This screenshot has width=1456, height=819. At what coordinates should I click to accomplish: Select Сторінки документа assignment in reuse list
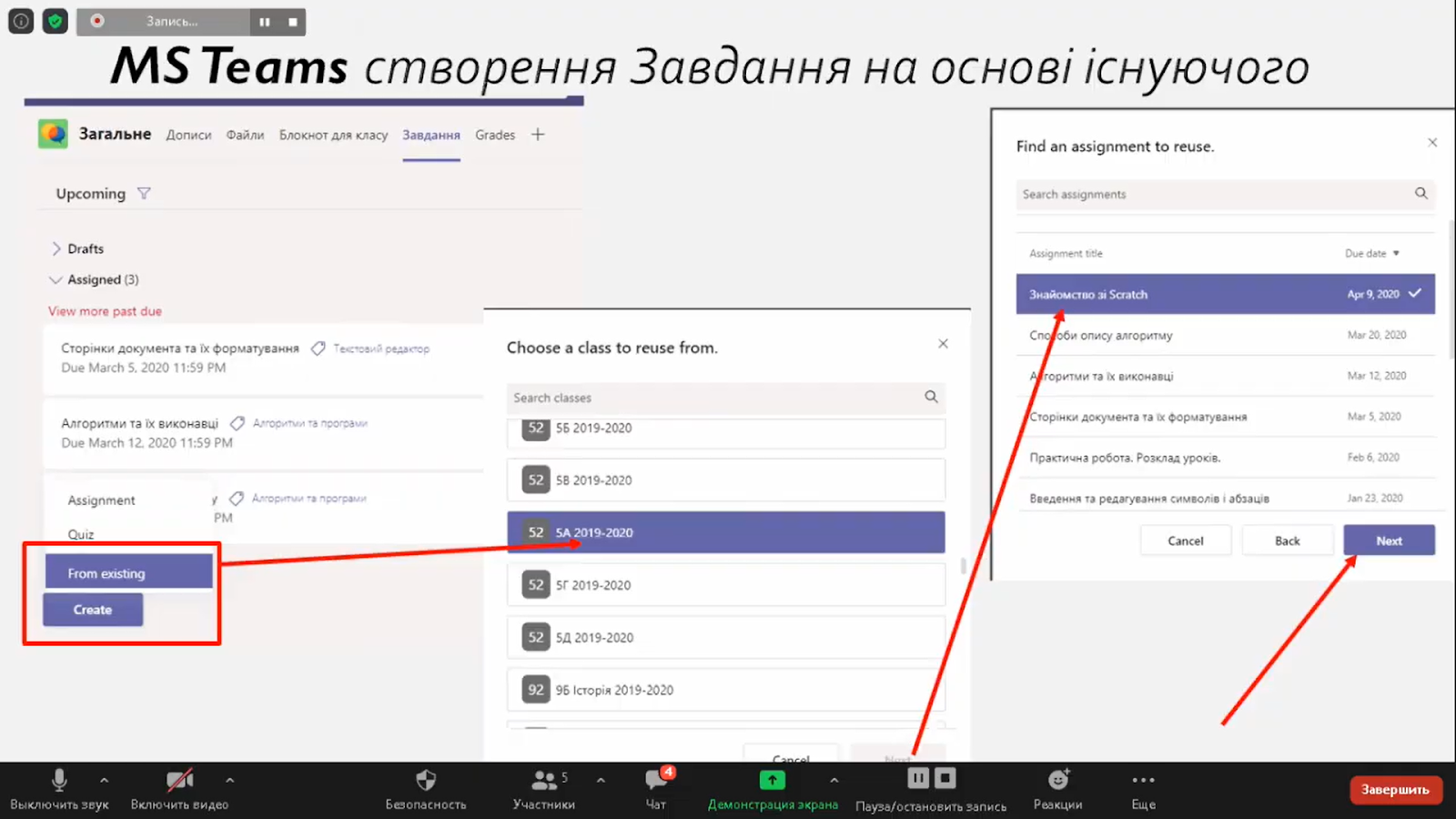click(x=1225, y=417)
